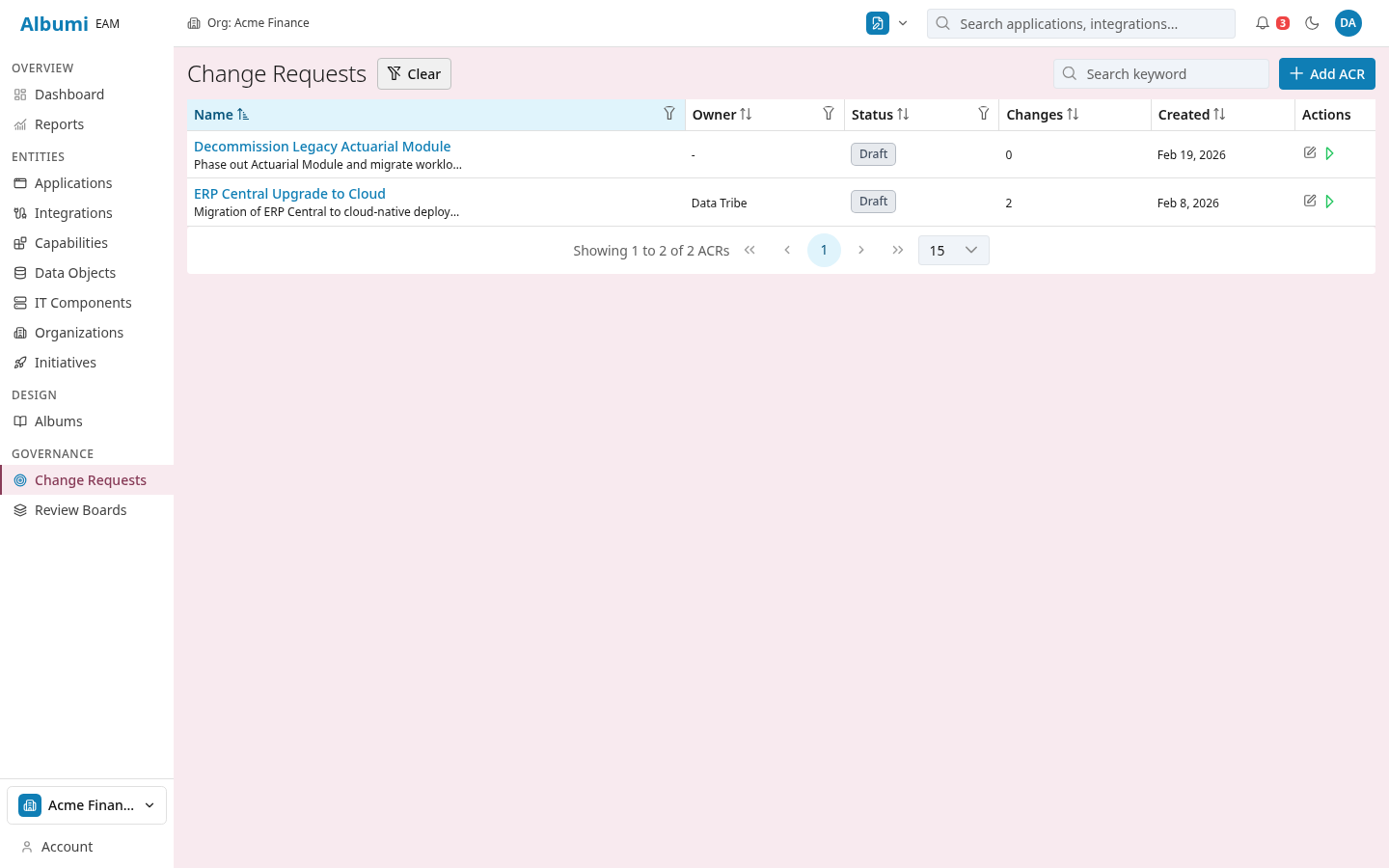This screenshot has width=1389, height=868.
Task: Click the Add ACR button
Action: pos(1326,74)
